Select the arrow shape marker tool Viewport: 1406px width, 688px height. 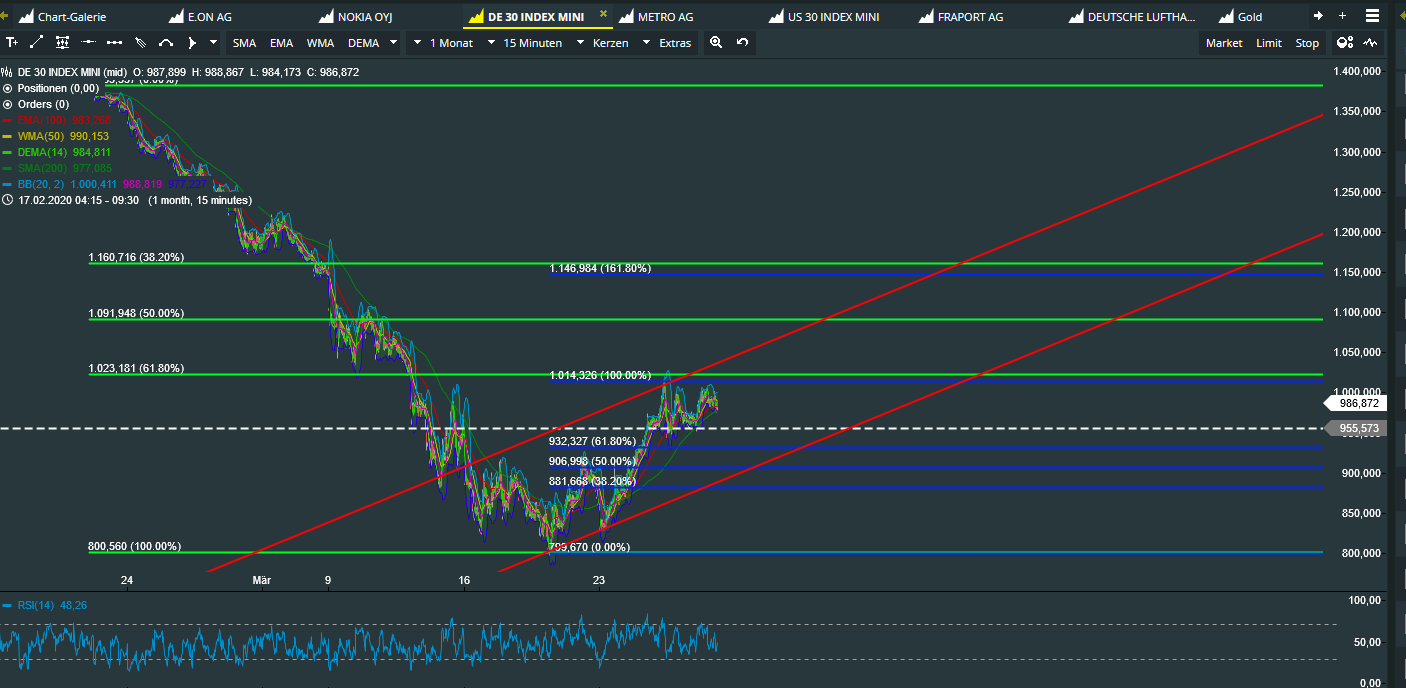coord(192,42)
